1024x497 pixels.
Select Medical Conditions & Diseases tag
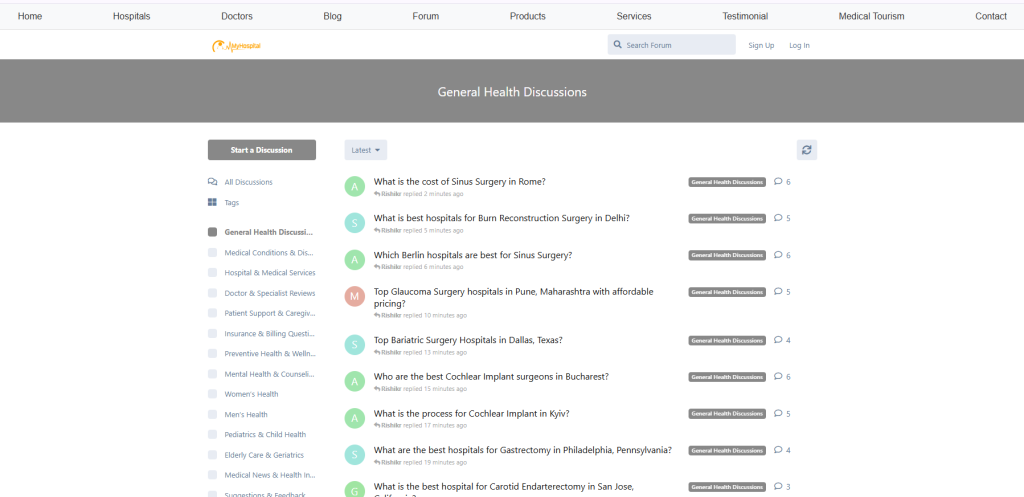pyautogui.click(x=261, y=252)
